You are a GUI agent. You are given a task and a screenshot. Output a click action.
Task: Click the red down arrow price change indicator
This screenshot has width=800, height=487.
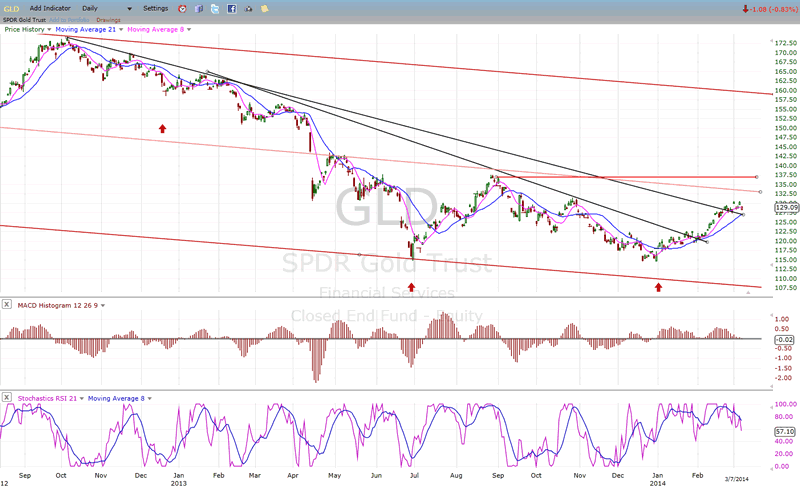(x=745, y=8)
